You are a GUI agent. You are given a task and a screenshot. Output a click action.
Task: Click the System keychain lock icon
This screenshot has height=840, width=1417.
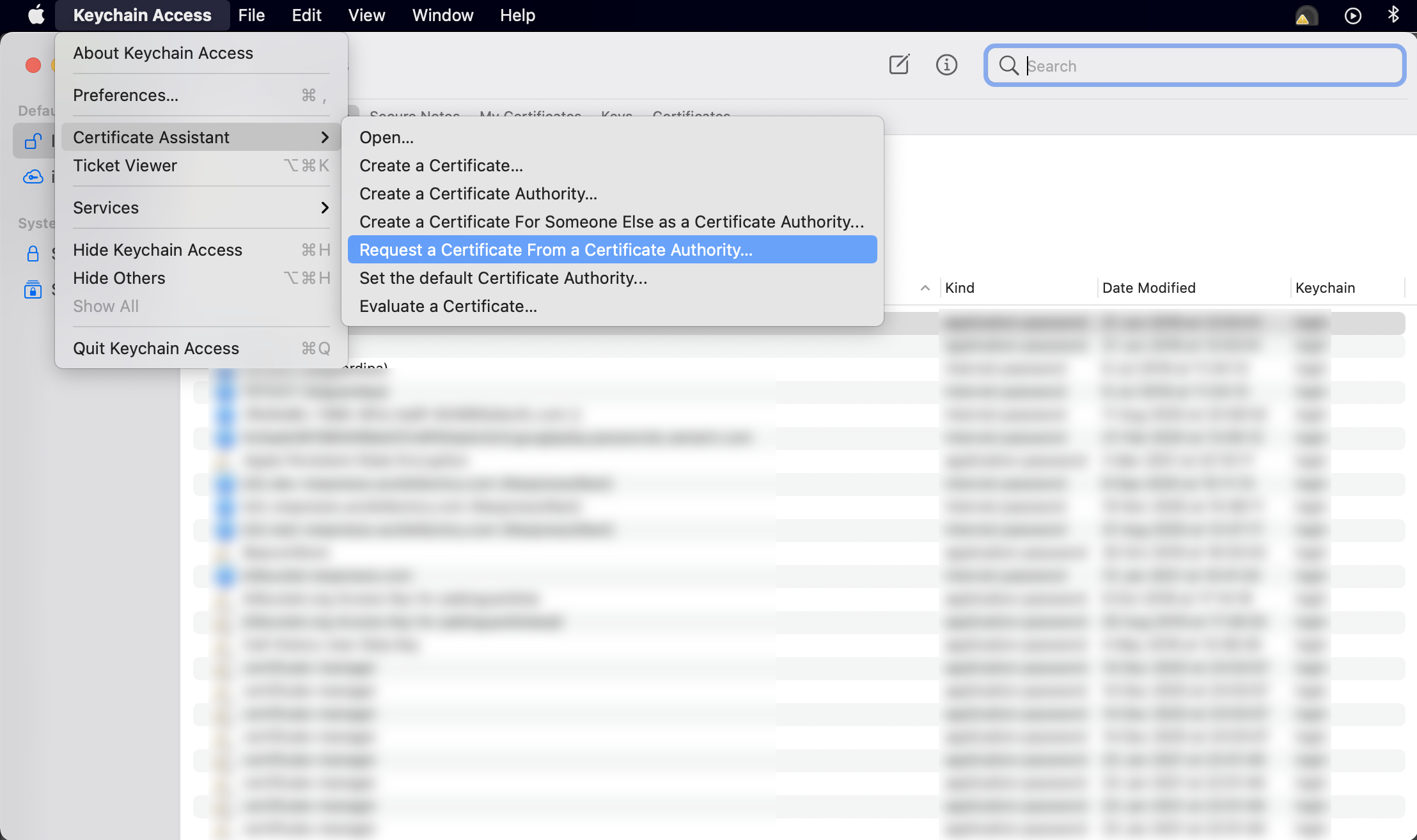click(x=33, y=254)
